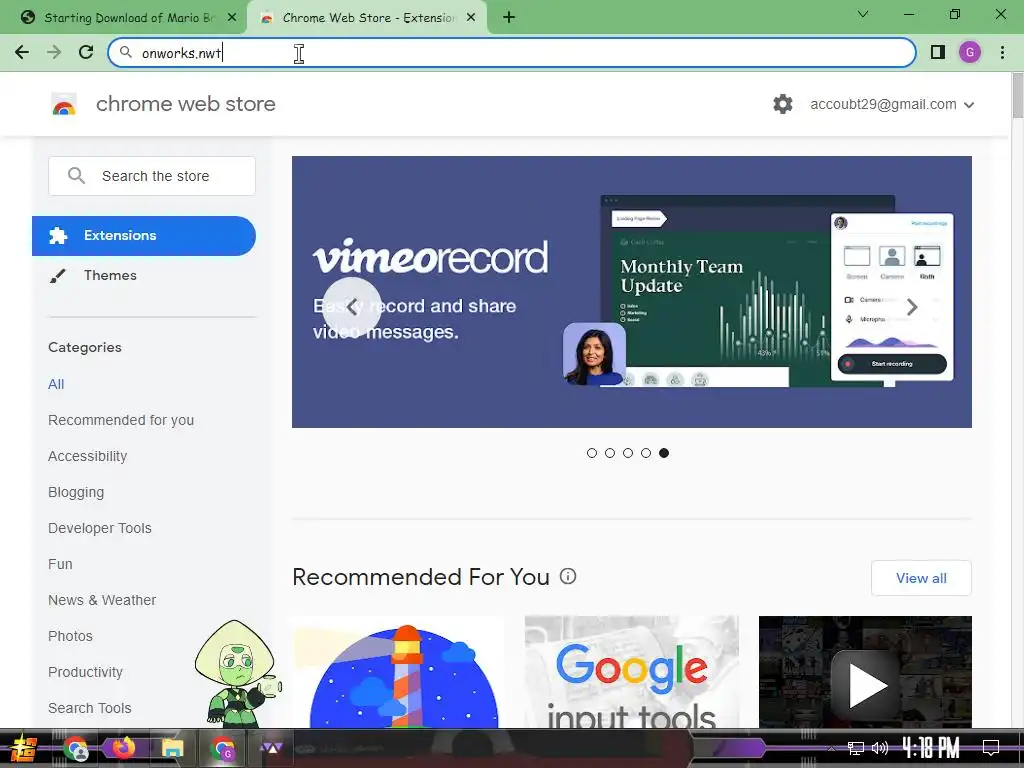
Task: Click the Chrome Web Store rainbow logo
Action: pyautogui.click(x=64, y=104)
